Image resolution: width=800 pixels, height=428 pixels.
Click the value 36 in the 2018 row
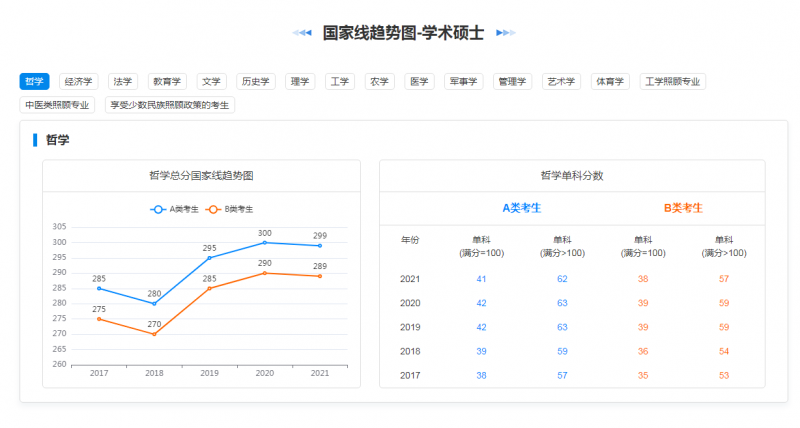point(643,351)
